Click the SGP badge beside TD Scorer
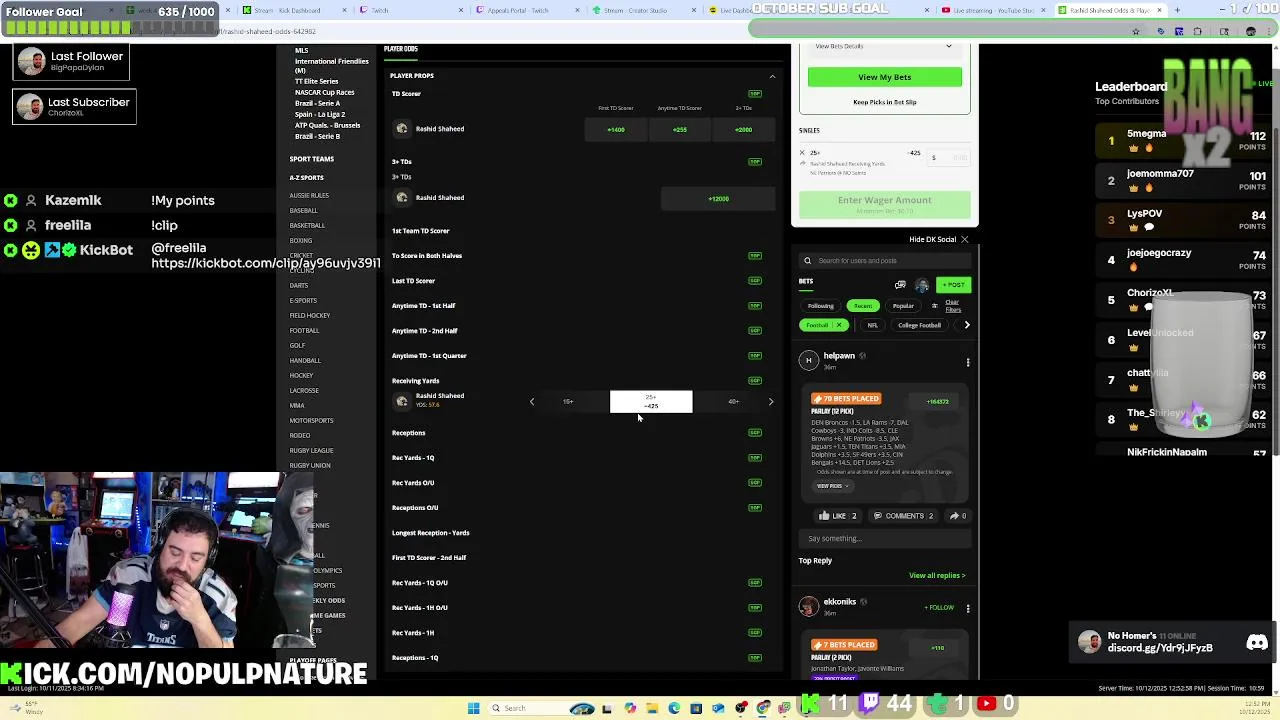 [x=755, y=94]
